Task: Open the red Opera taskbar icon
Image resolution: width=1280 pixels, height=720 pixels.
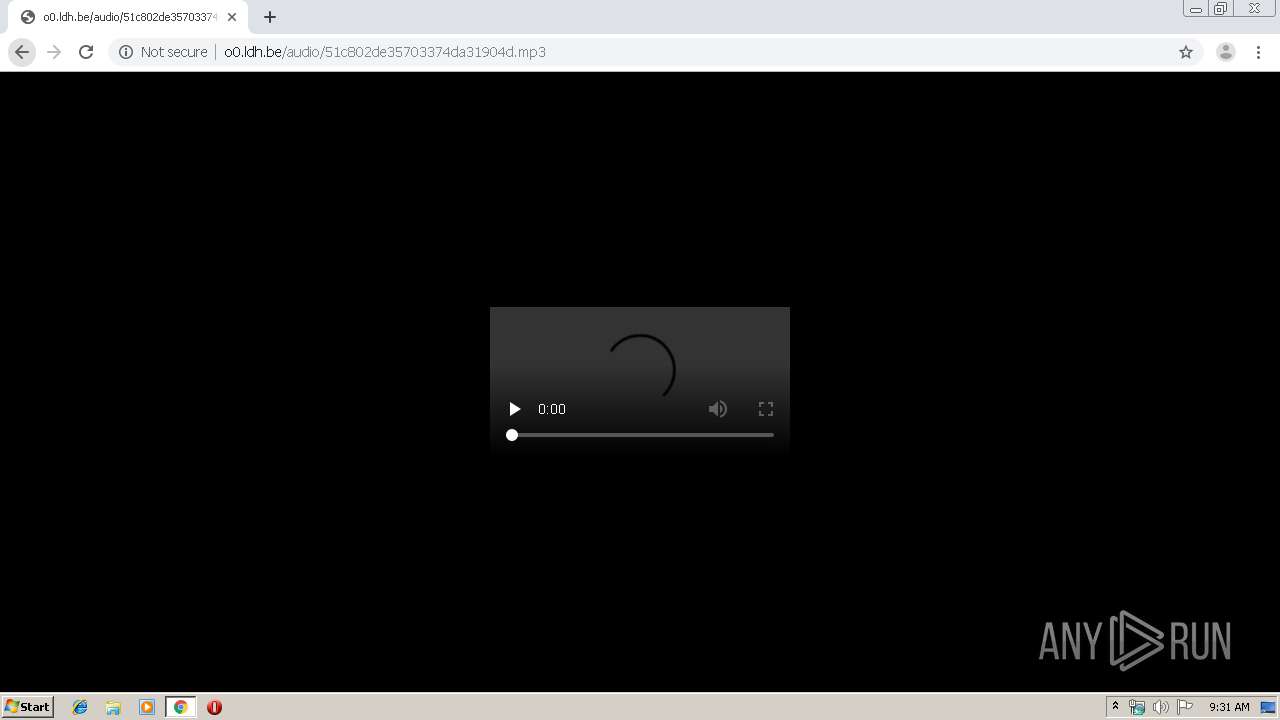Action: [214, 707]
